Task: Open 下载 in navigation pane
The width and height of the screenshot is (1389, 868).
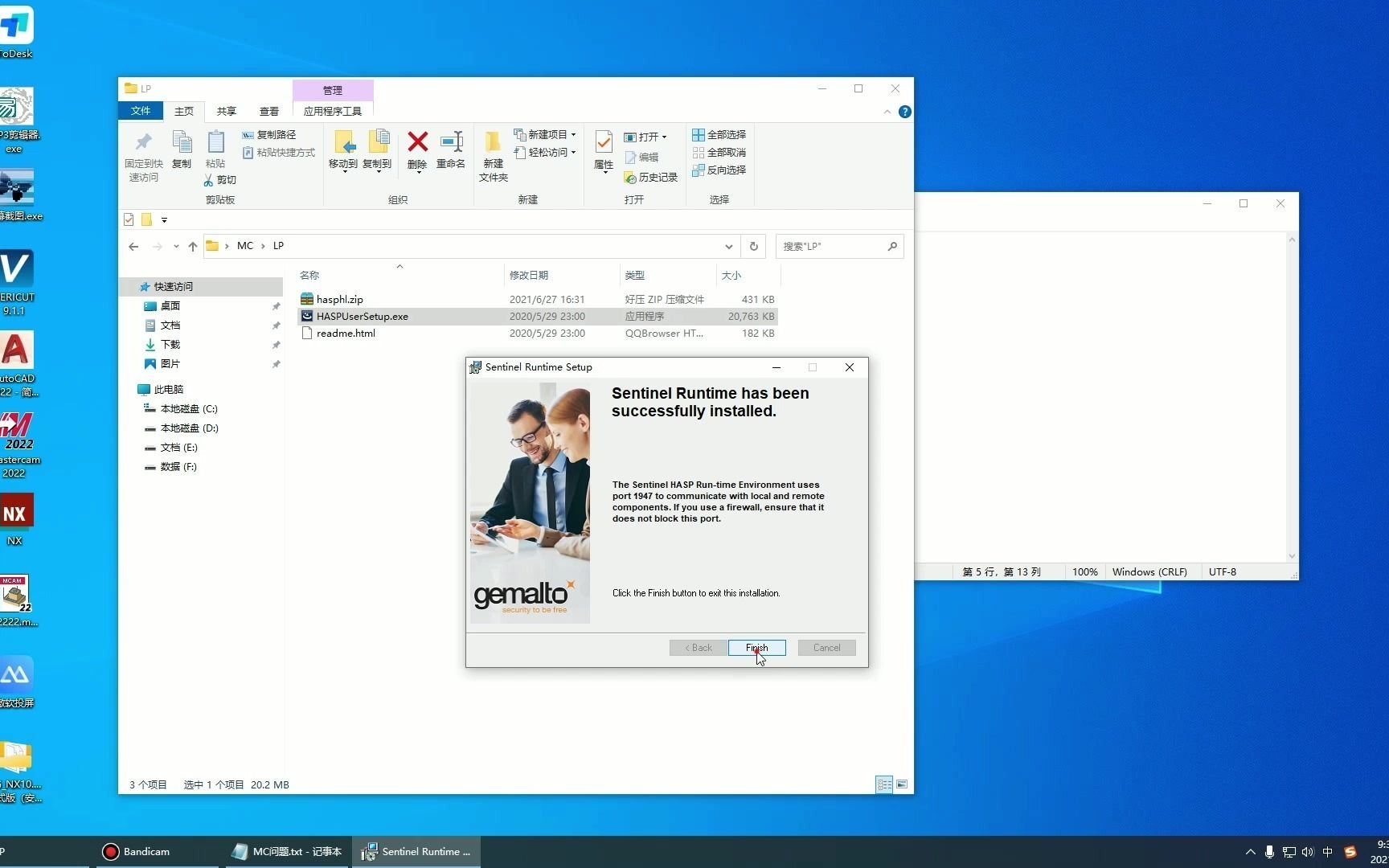Action: pyautogui.click(x=170, y=345)
